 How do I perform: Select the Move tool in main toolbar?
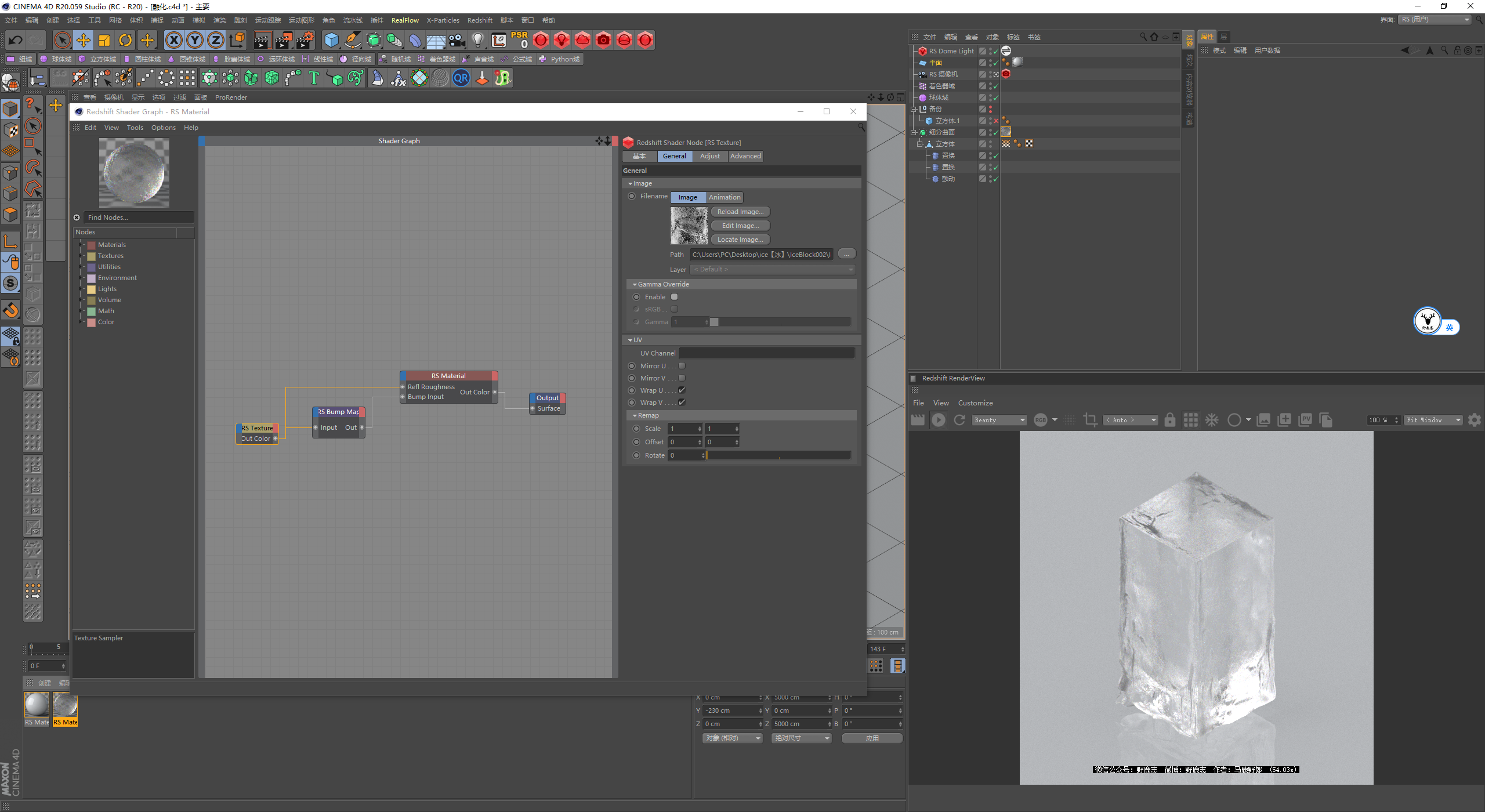coord(84,40)
